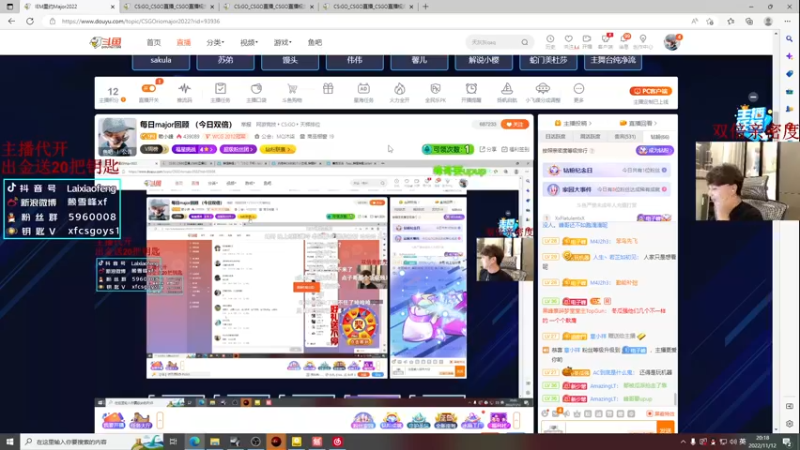The image size is (800, 450).
Task: Click the UFO icon in the streamer toolbar
Action: [x=543, y=89]
